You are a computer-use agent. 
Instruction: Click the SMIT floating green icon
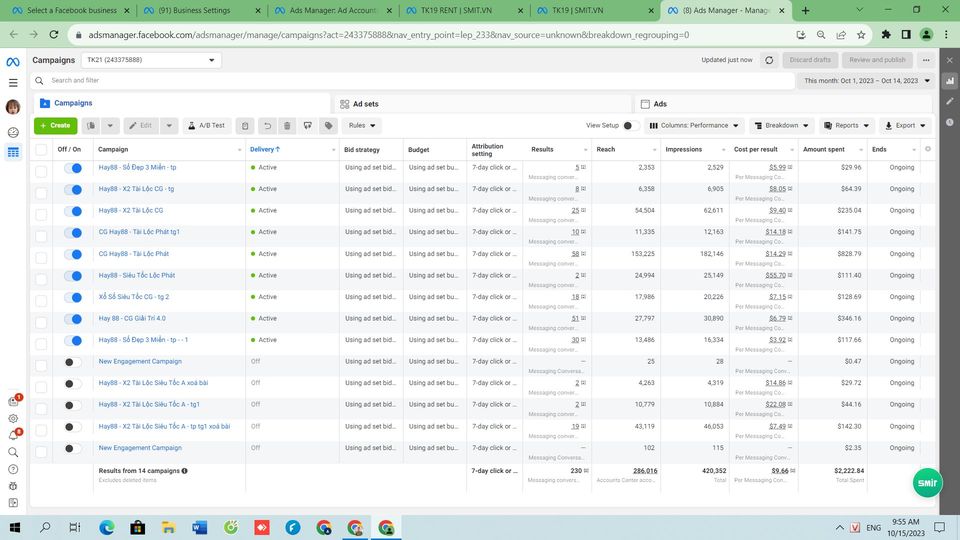point(927,483)
